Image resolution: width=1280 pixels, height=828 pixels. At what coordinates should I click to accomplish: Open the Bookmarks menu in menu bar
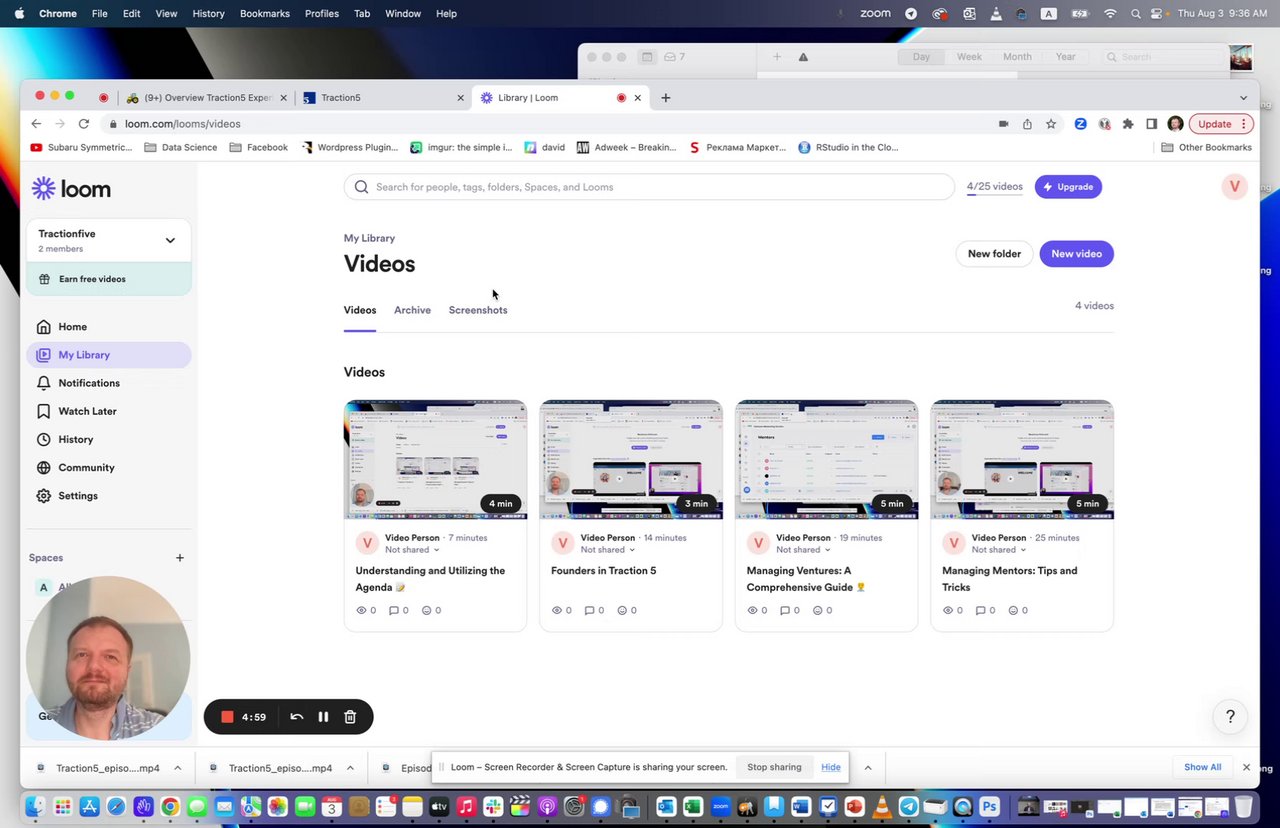265,13
